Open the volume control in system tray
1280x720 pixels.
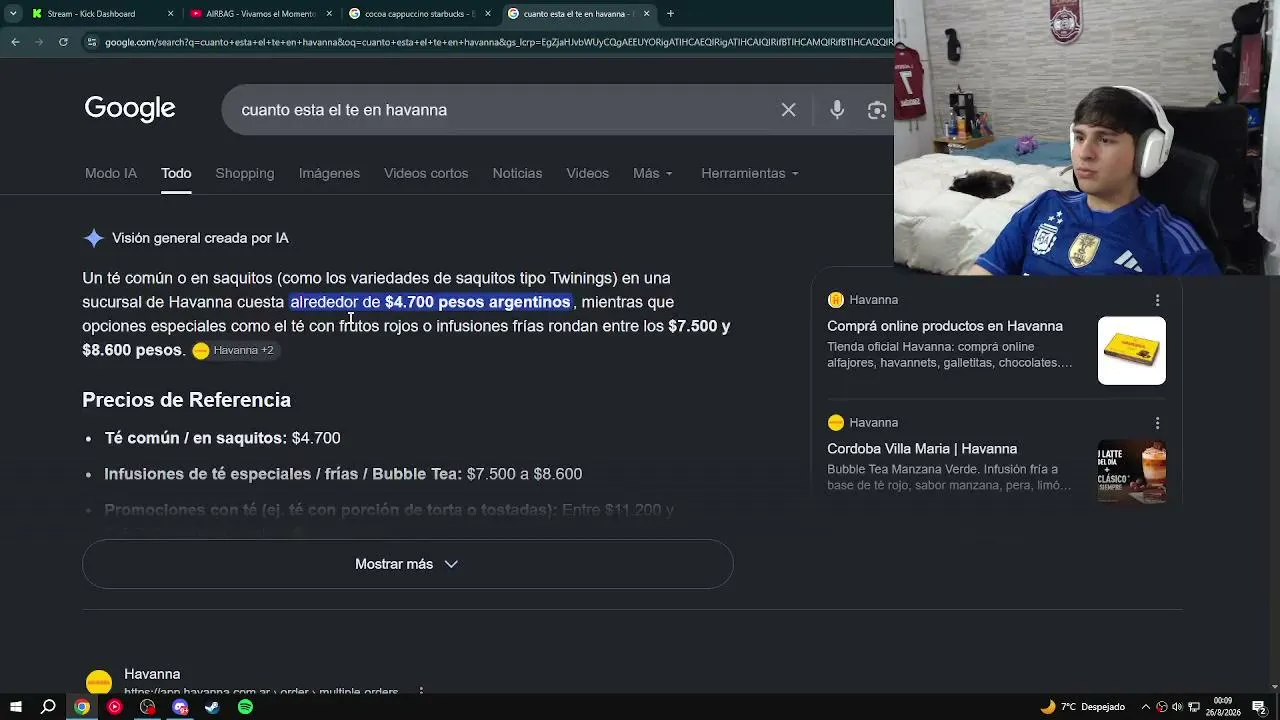(x=1177, y=707)
